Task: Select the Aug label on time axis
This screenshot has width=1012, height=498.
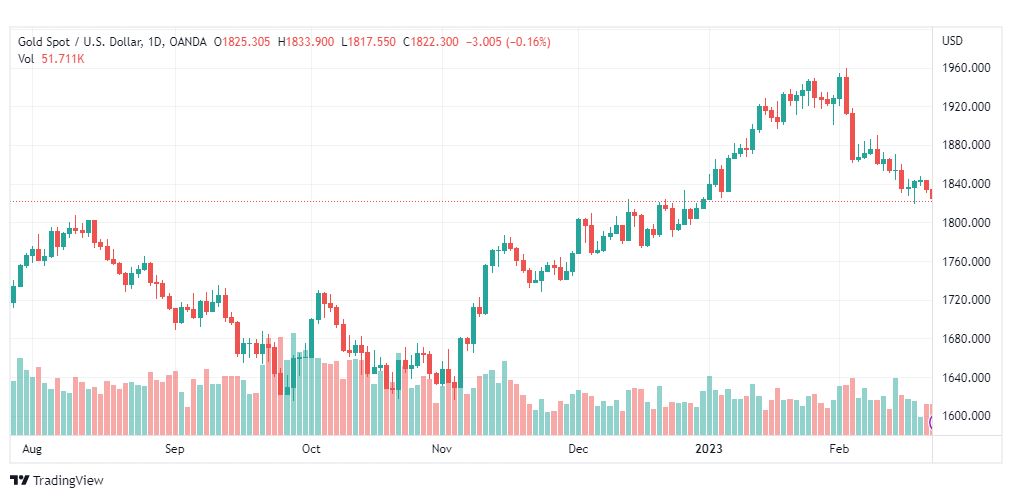Action: [x=32, y=450]
